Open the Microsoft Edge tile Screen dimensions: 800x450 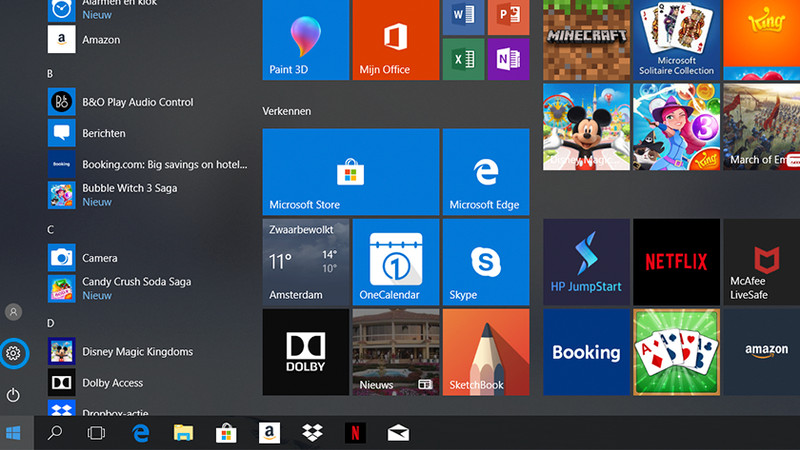[x=486, y=172]
